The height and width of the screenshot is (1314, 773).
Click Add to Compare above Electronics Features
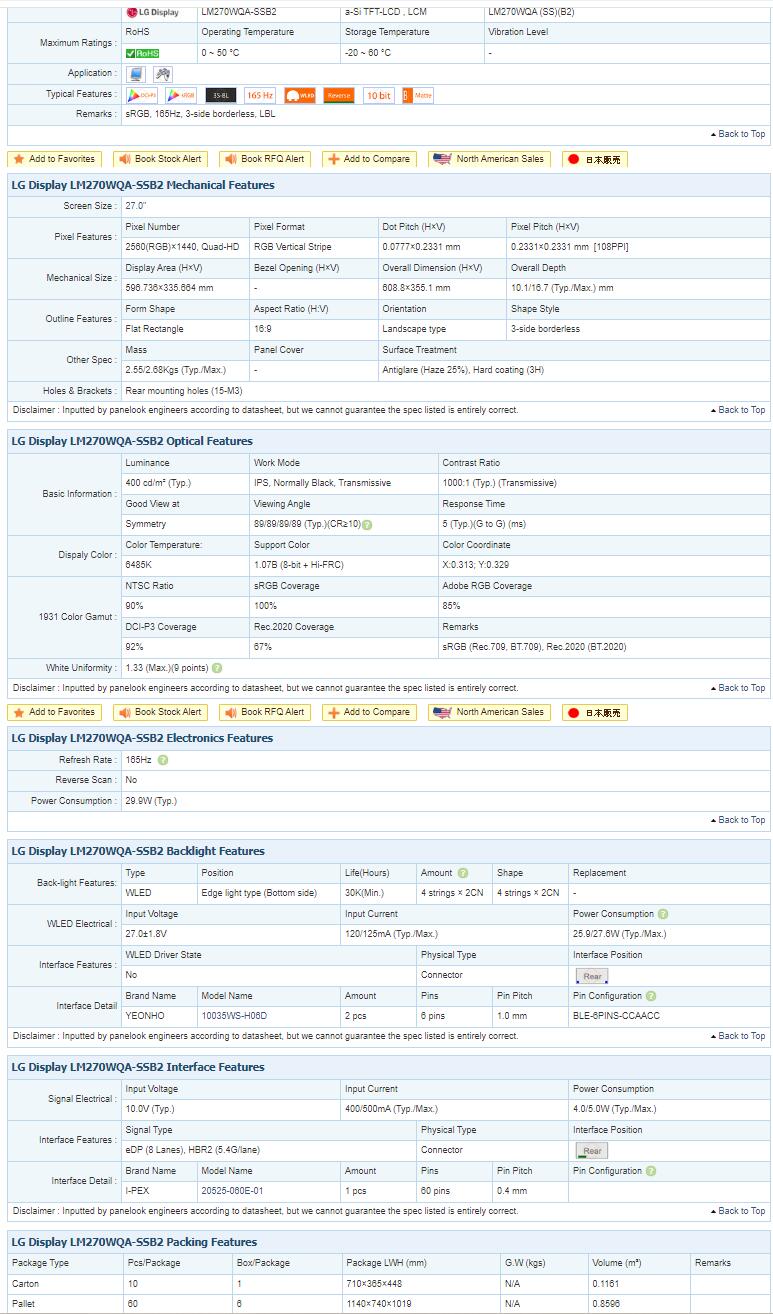369,712
